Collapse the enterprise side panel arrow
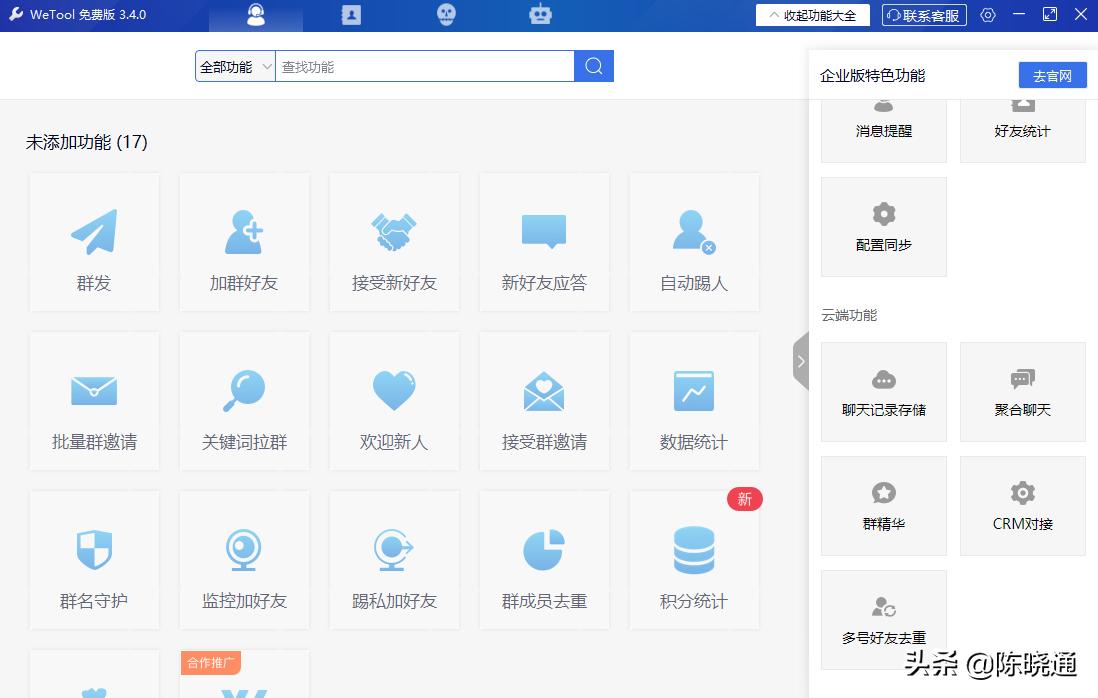The height and width of the screenshot is (698, 1098). tap(801, 361)
